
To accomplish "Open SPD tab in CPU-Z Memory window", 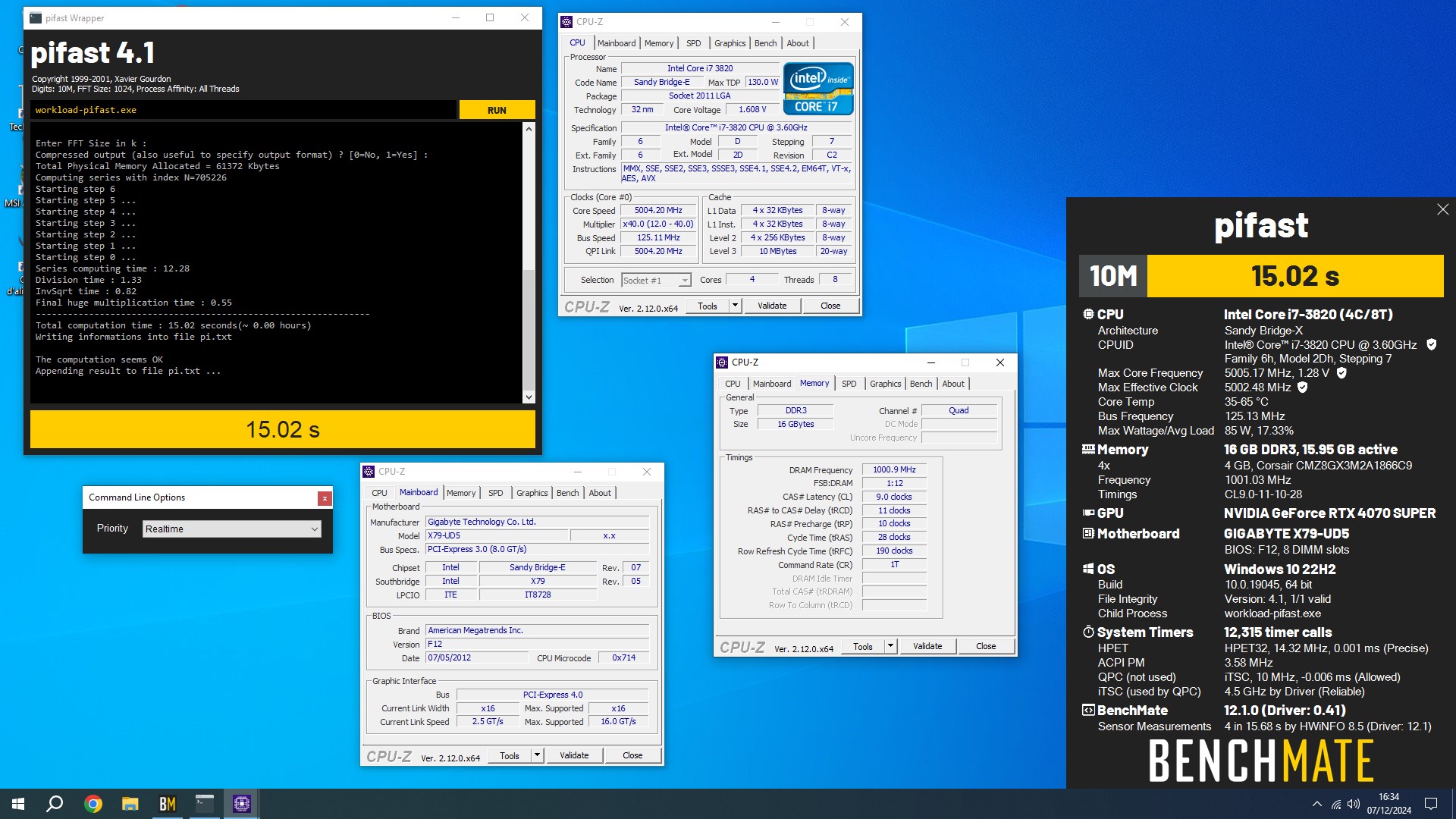I will coord(849,384).
